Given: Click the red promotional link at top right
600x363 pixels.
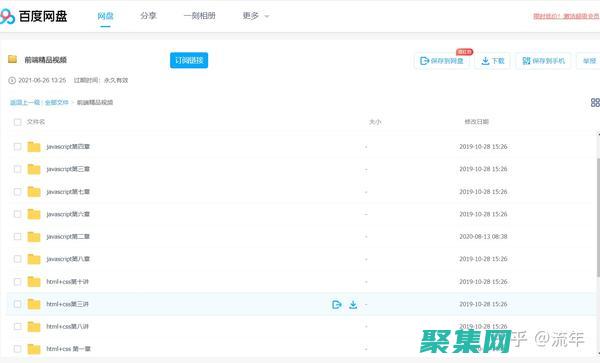Looking at the screenshot, I should (x=566, y=16).
